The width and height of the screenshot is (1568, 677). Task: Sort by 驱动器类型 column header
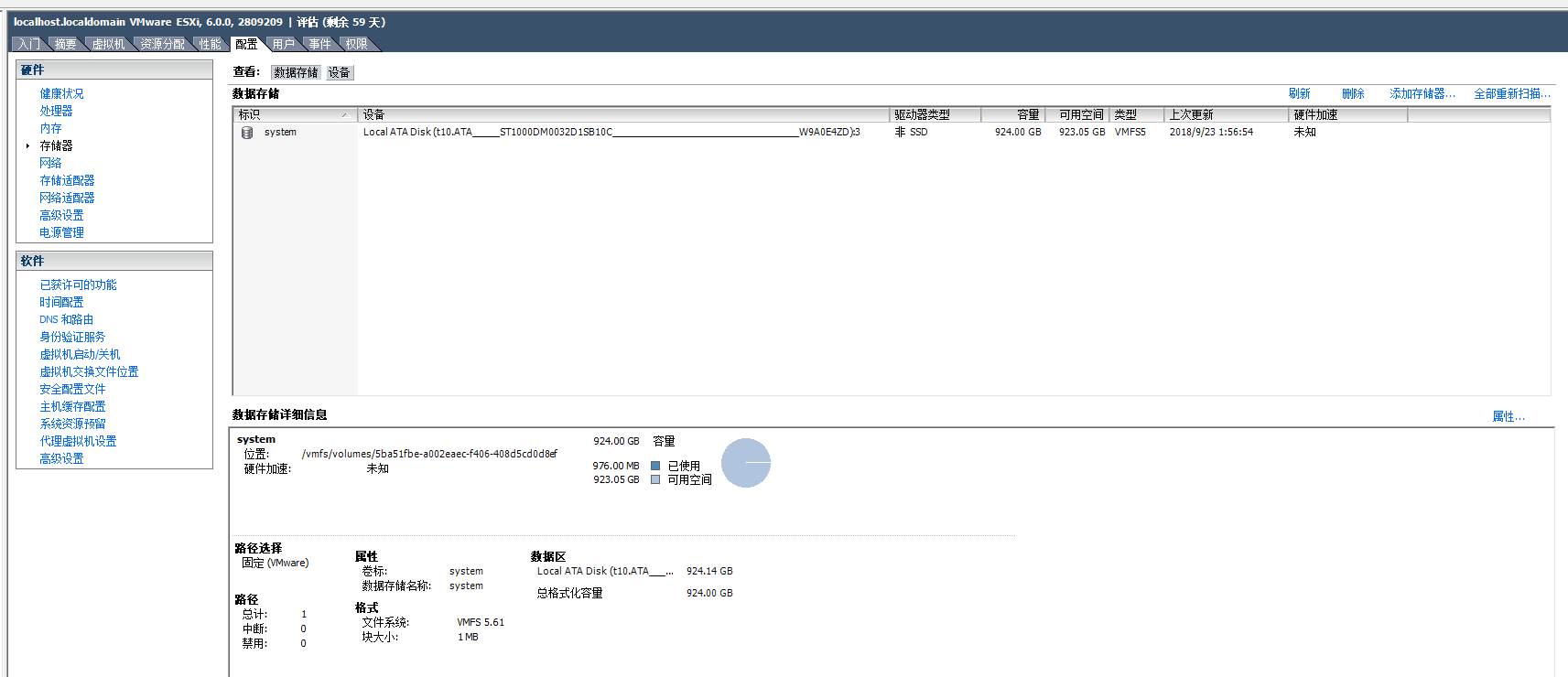pos(935,114)
